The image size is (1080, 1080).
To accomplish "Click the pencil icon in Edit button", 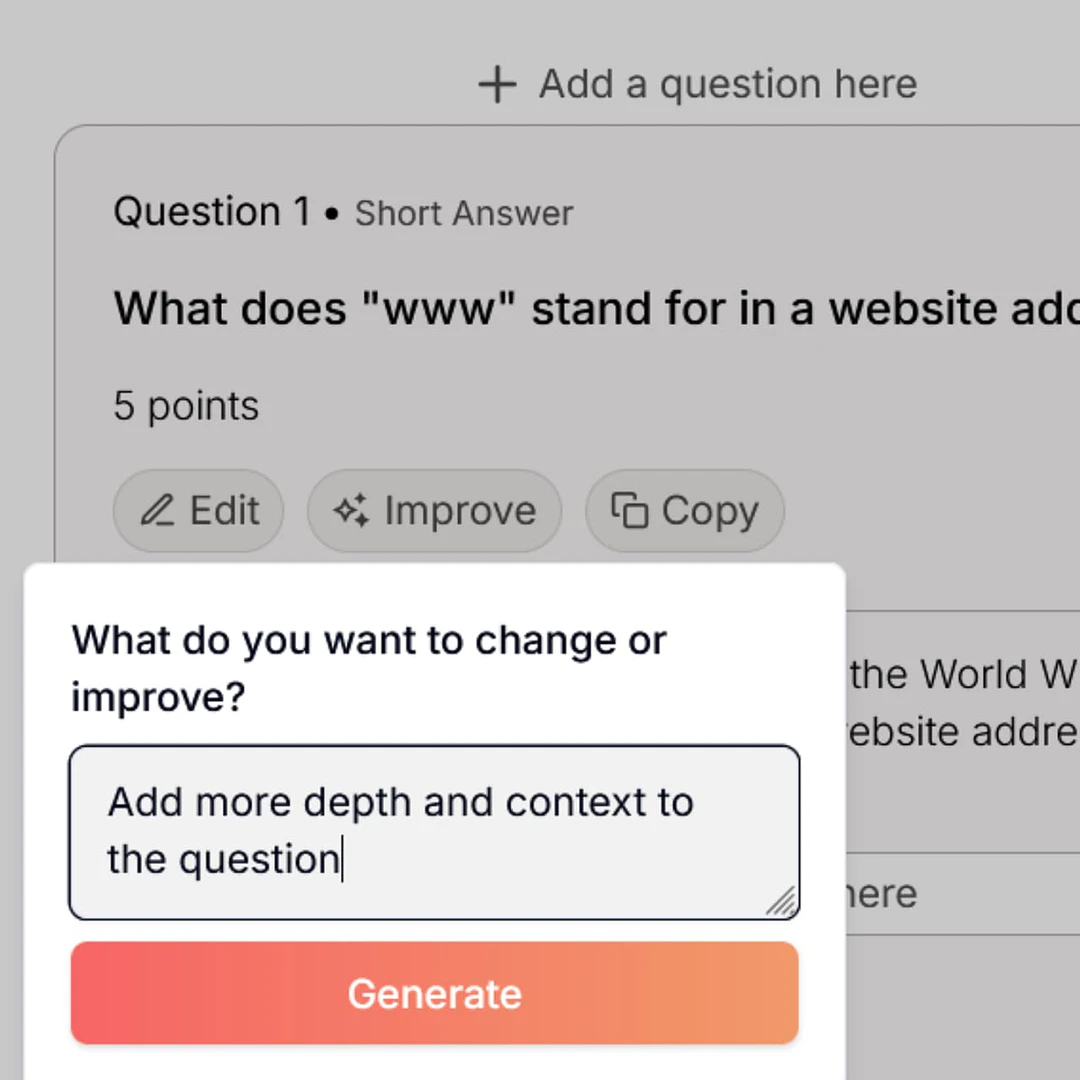I will coord(156,511).
